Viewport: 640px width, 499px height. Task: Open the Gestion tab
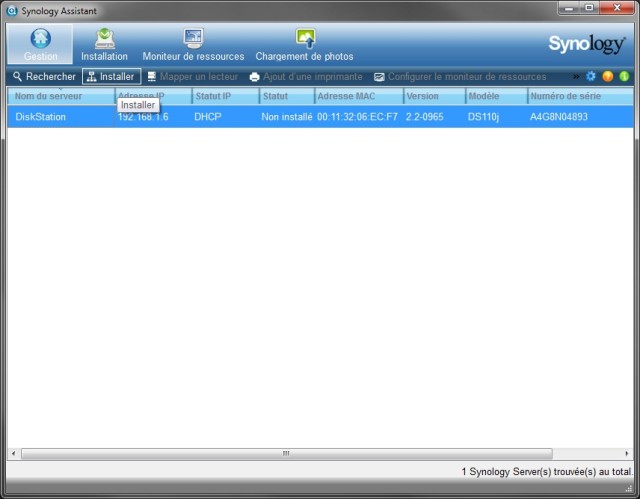pyautogui.click(x=40, y=44)
